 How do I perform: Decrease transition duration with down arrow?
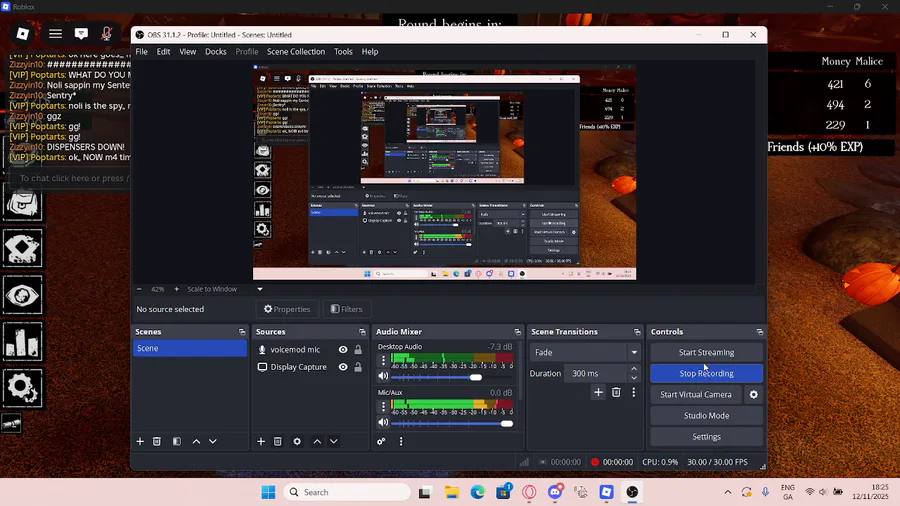pos(634,377)
